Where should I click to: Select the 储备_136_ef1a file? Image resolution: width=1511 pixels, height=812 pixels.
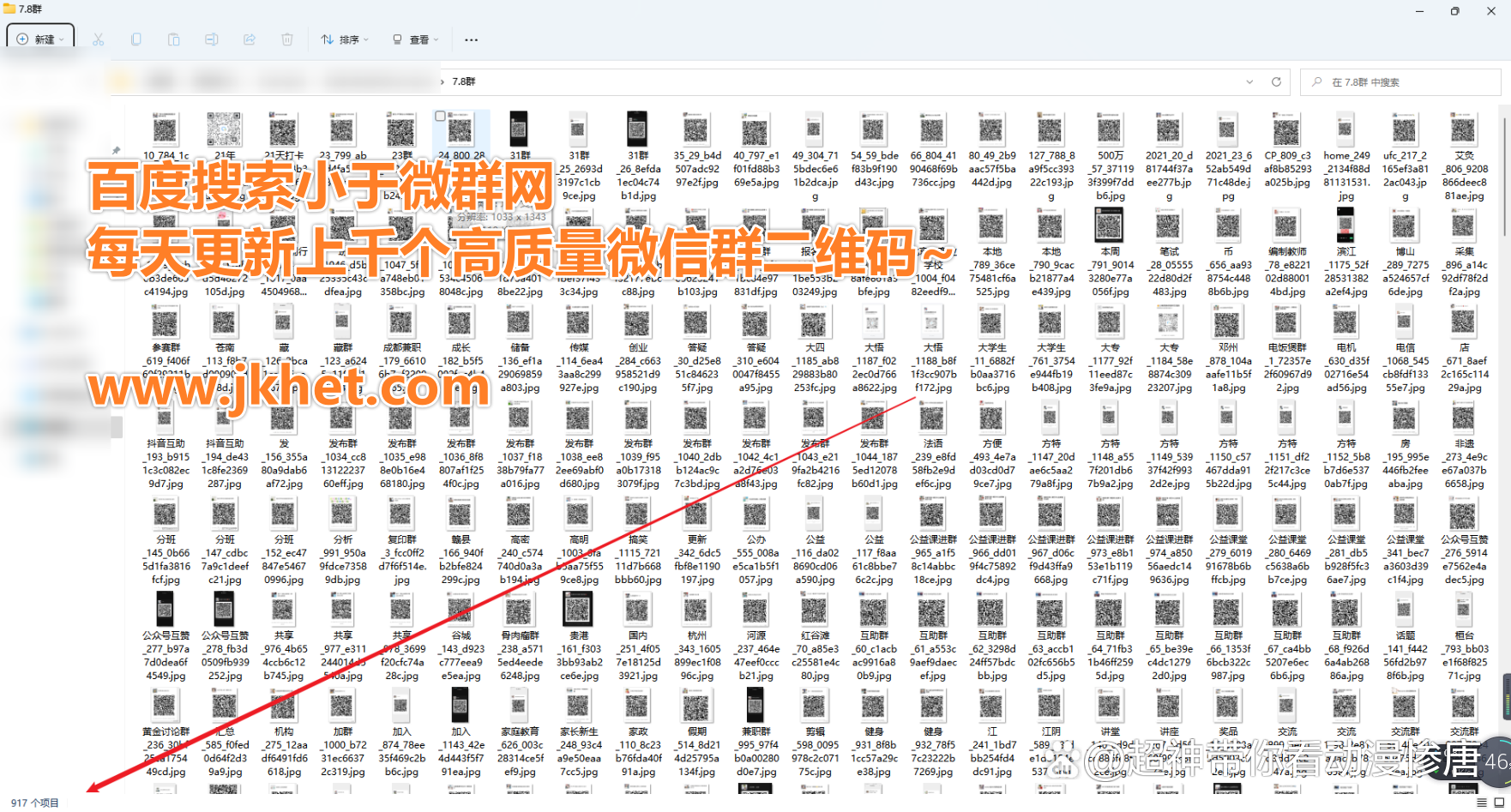tap(520, 348)
